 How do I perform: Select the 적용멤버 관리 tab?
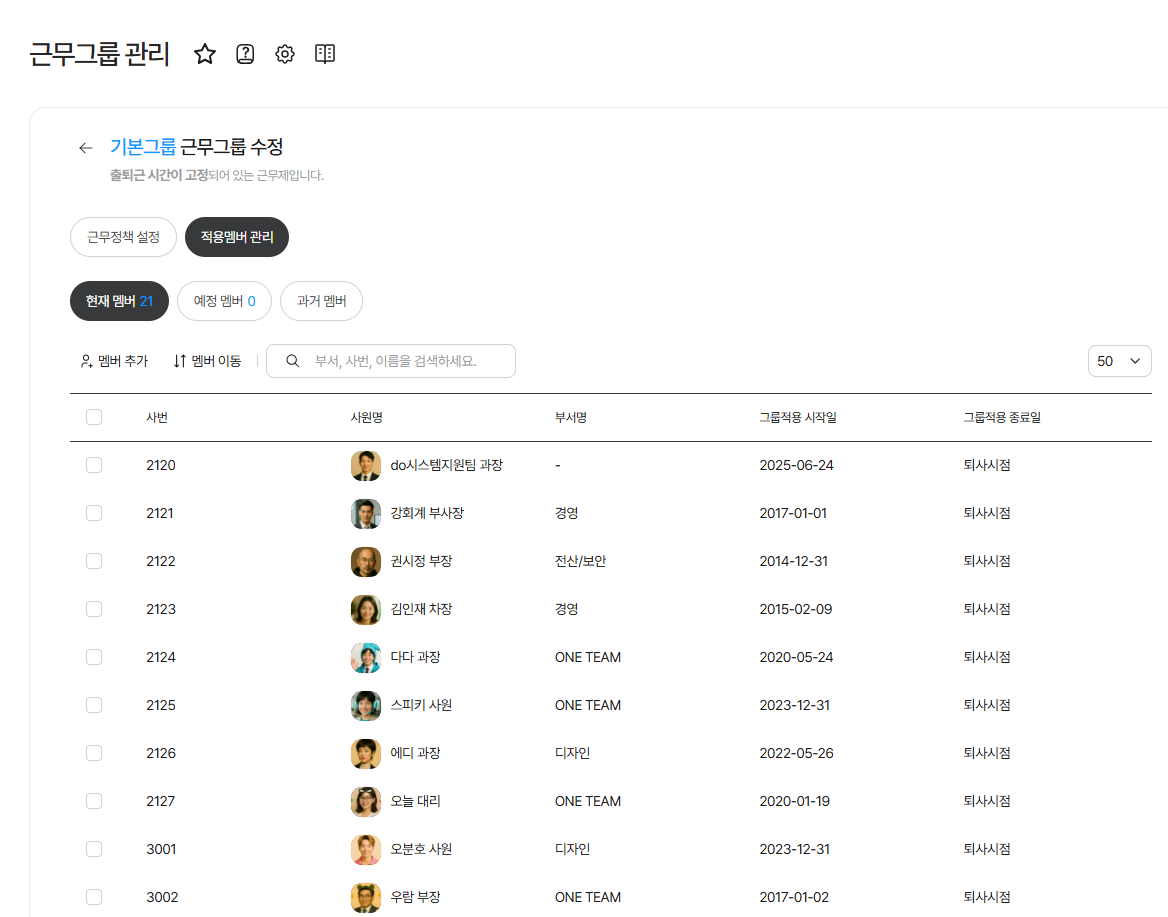[237, 237]
